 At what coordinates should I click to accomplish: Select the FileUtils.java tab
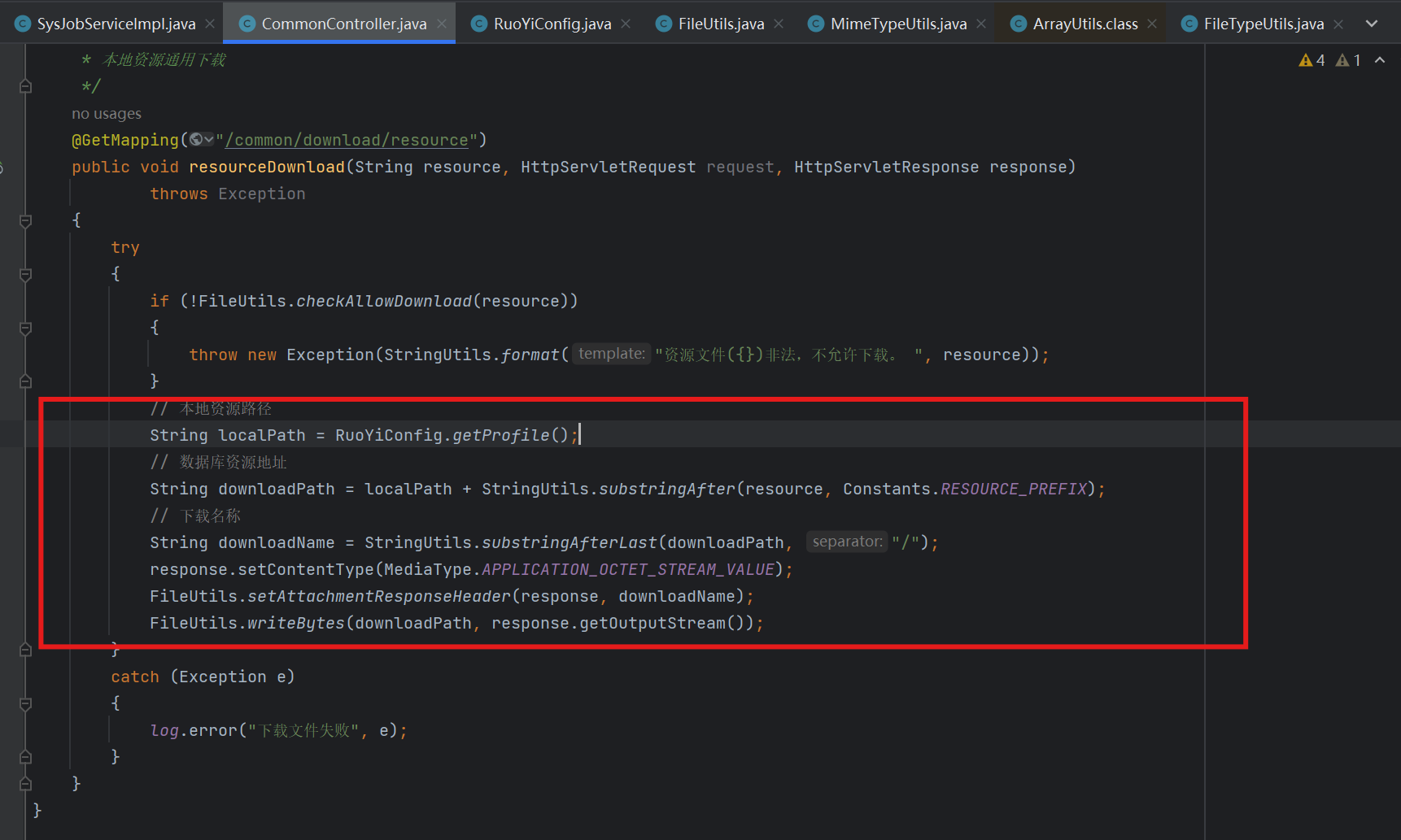tap(721, 24)
